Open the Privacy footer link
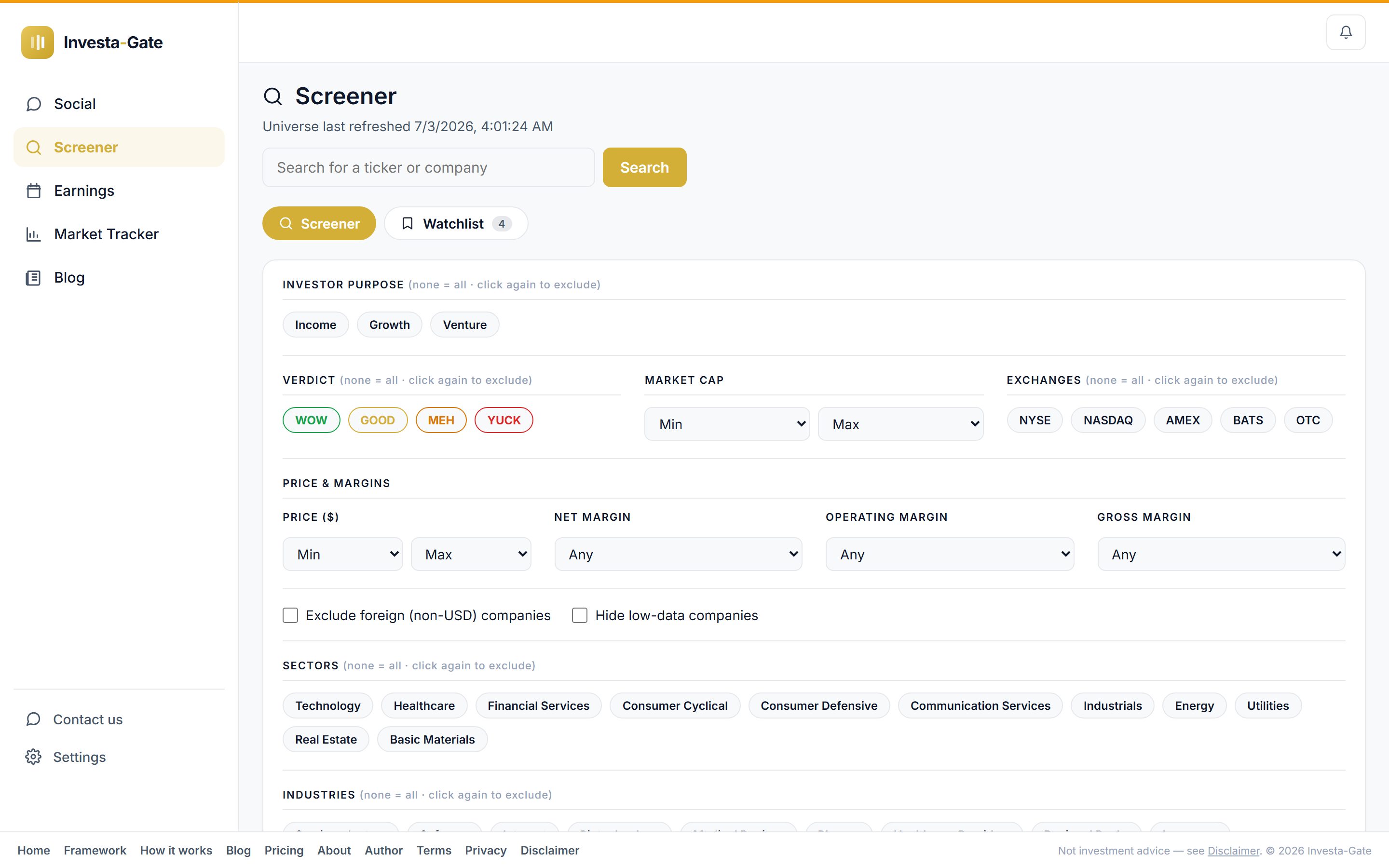 pos(486,850)
